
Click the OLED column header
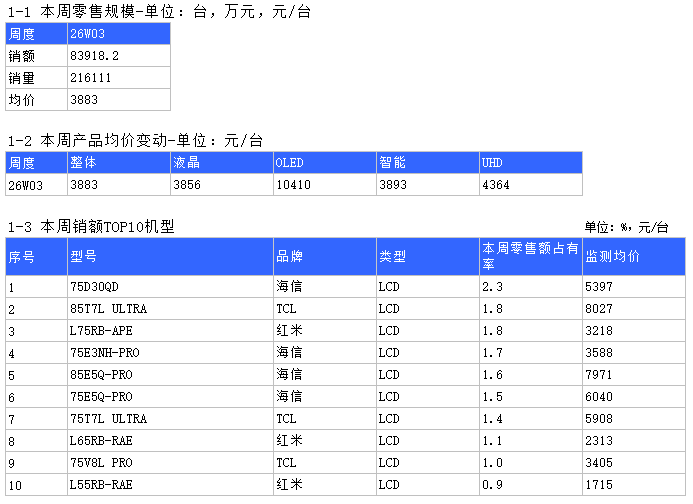point(325,162)
